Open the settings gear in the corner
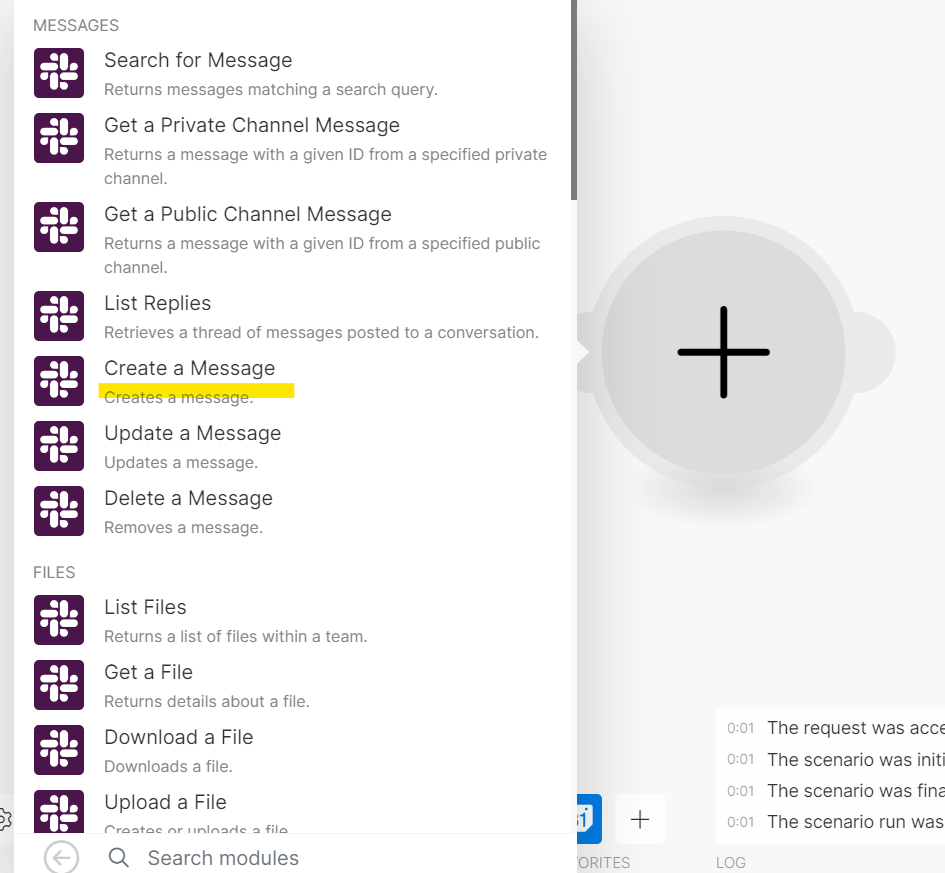Viewport: 945px width, 873px height. [x=5, y=818]
